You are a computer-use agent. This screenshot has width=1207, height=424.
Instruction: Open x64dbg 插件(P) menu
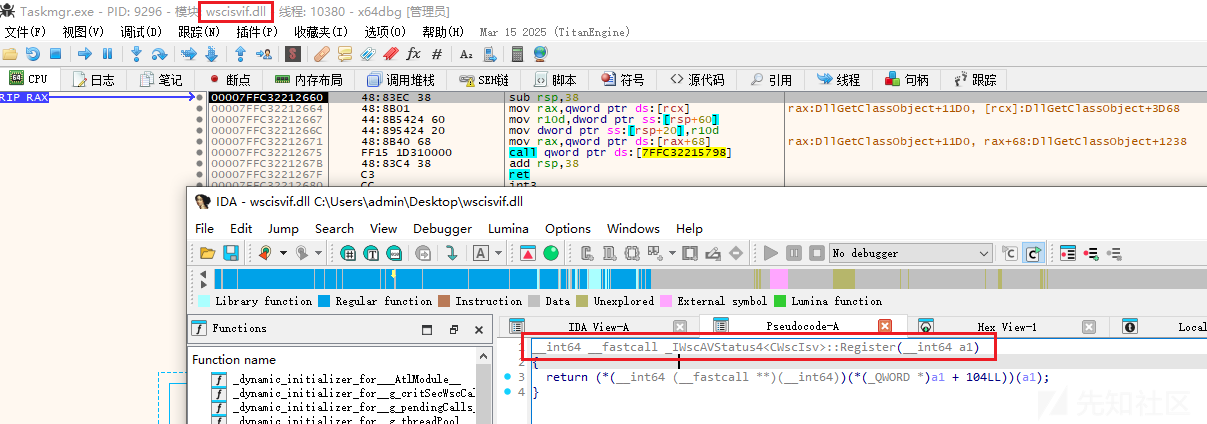pos(257,32)
